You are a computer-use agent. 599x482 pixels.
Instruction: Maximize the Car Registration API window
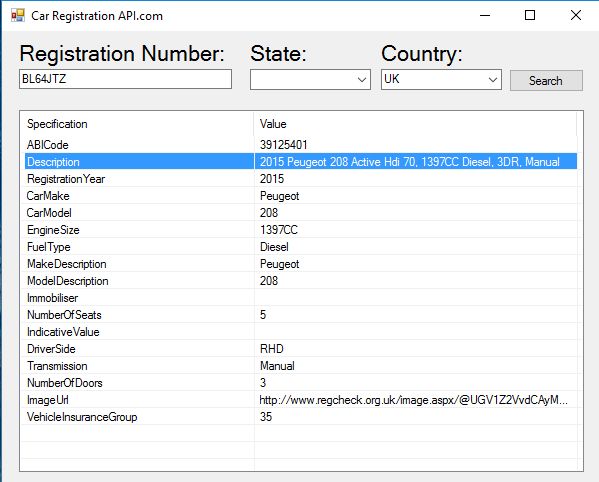(530, 15)
